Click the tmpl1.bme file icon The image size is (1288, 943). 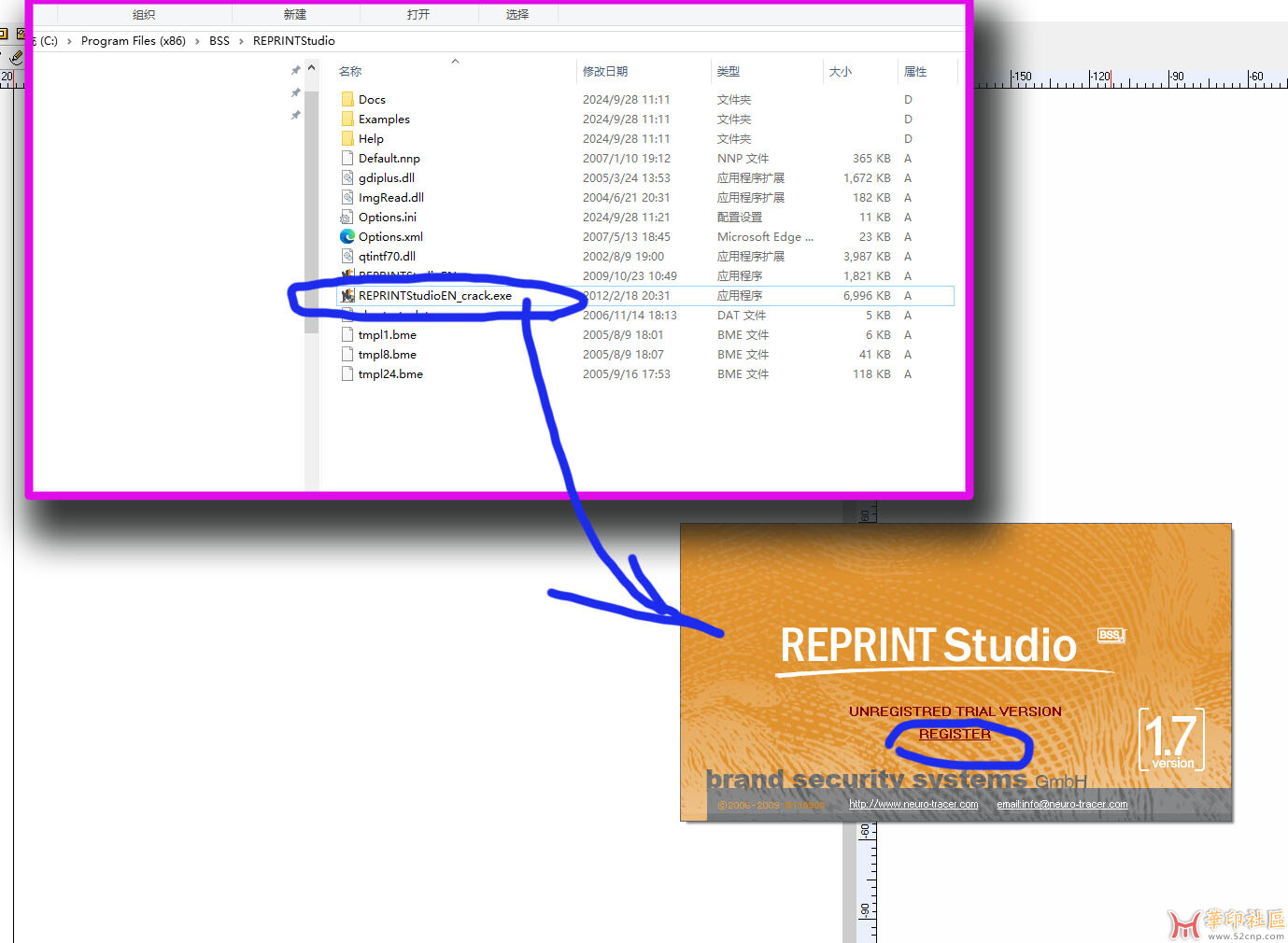347,334
